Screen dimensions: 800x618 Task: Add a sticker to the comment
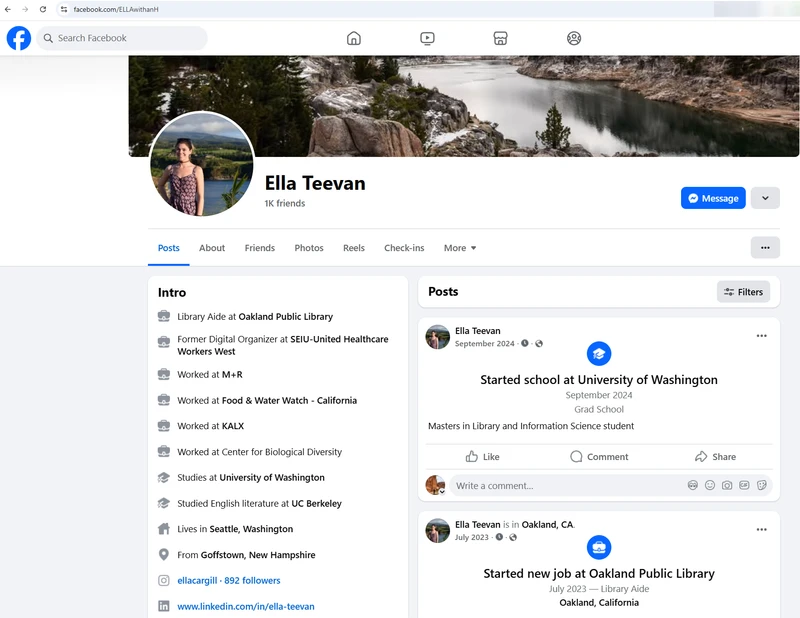click(x=761, y=485)
